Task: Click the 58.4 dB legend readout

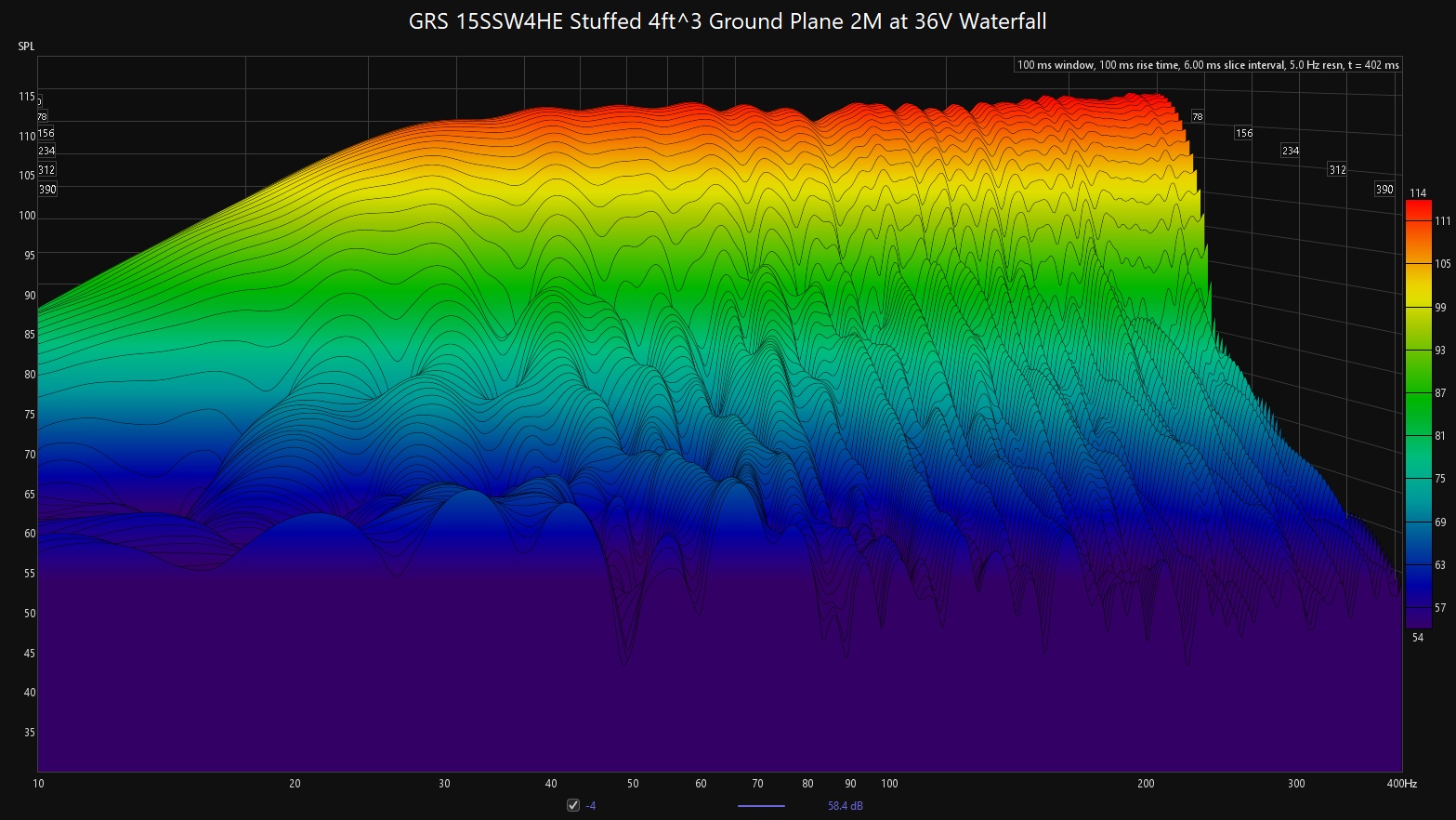Action: point(845,806)
